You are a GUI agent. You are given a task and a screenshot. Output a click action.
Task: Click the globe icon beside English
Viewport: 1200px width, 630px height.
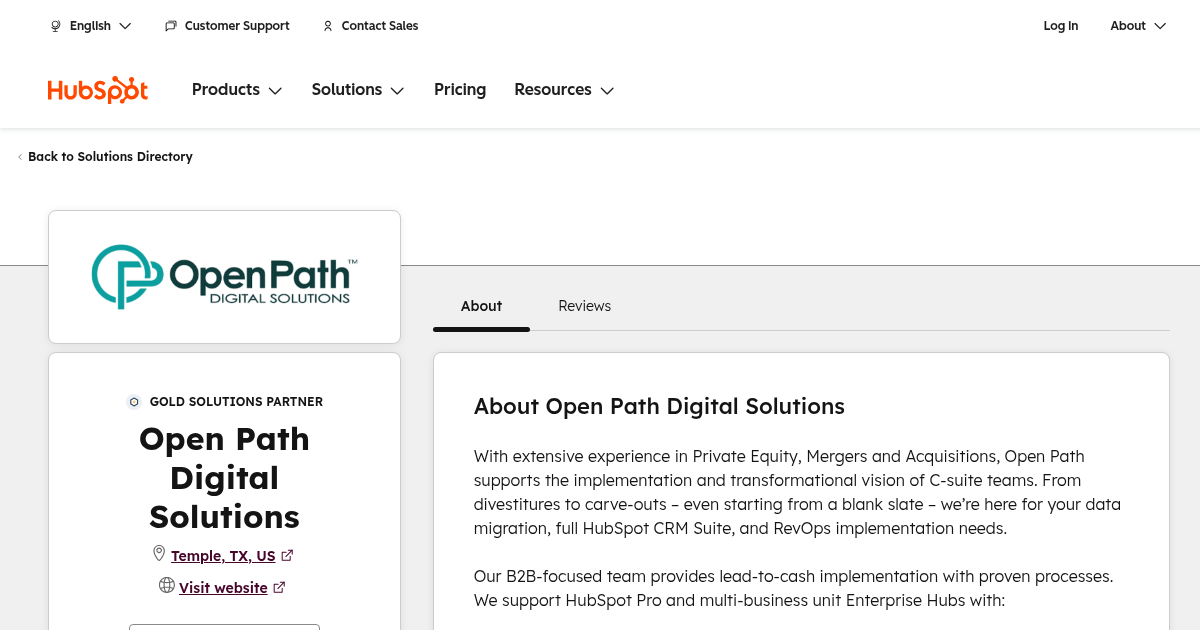click(x=56, y=26)
